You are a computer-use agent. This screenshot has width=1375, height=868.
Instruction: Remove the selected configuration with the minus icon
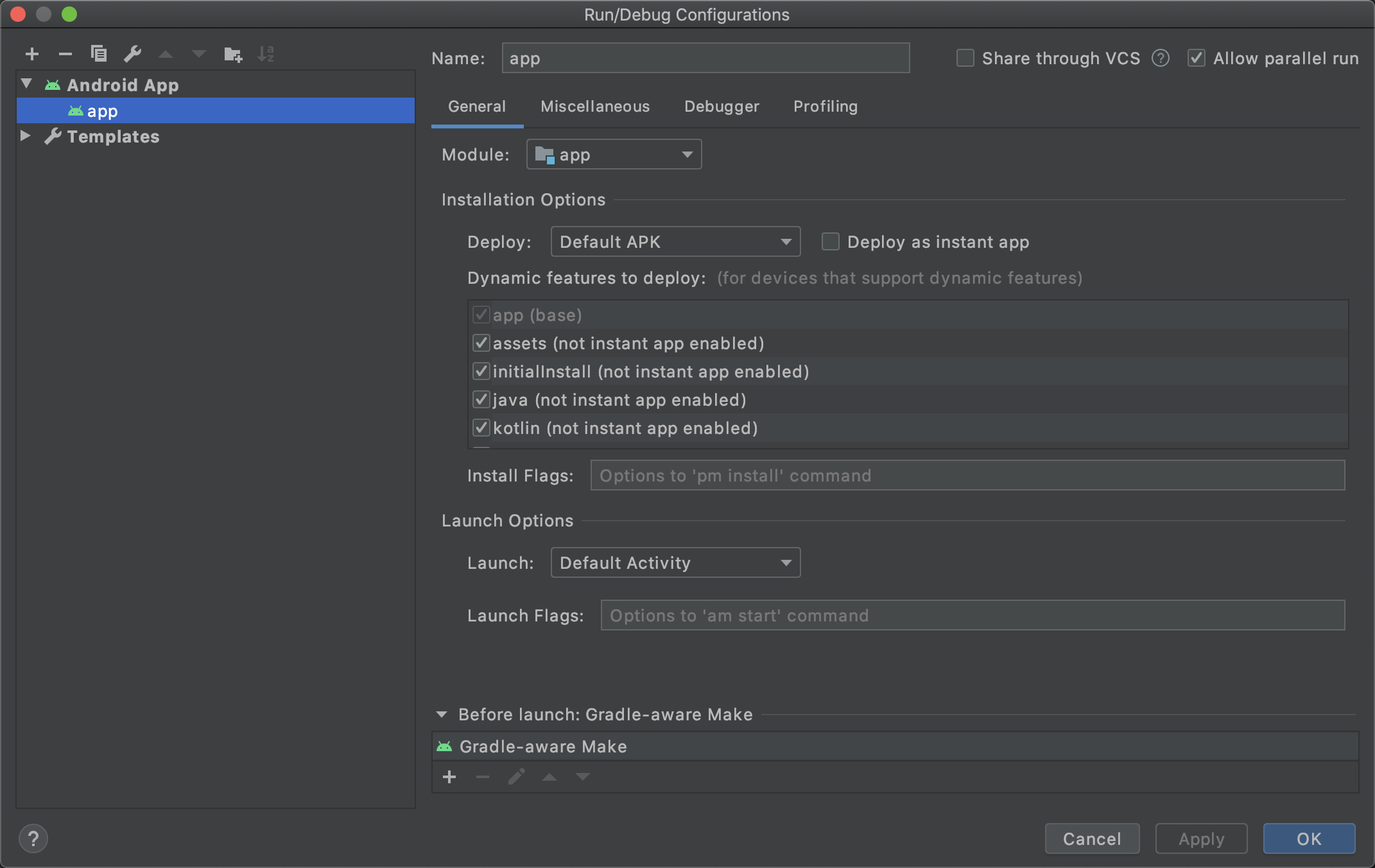click(65, 55)
